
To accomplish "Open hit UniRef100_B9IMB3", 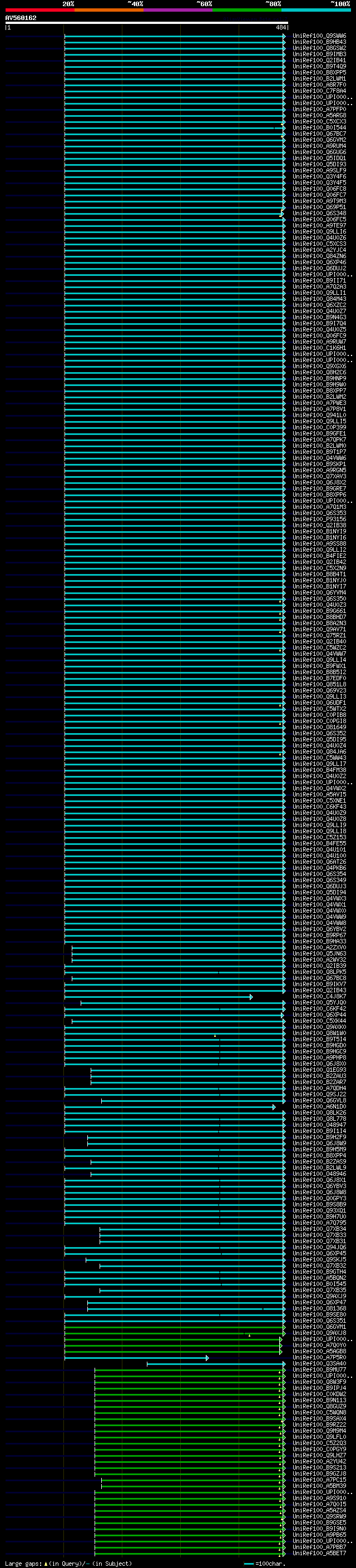I will tap(319, 54).
